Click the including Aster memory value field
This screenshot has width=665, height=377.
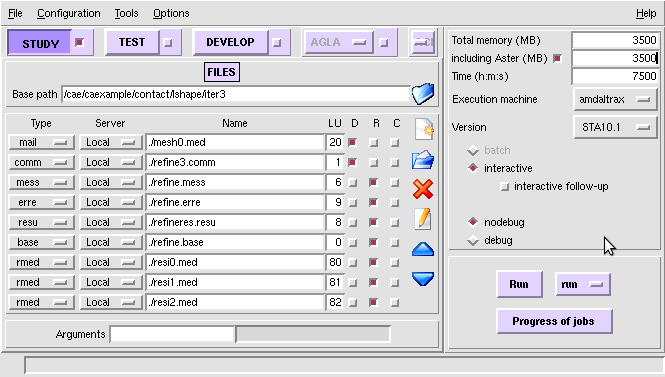(x=615, y=58)
